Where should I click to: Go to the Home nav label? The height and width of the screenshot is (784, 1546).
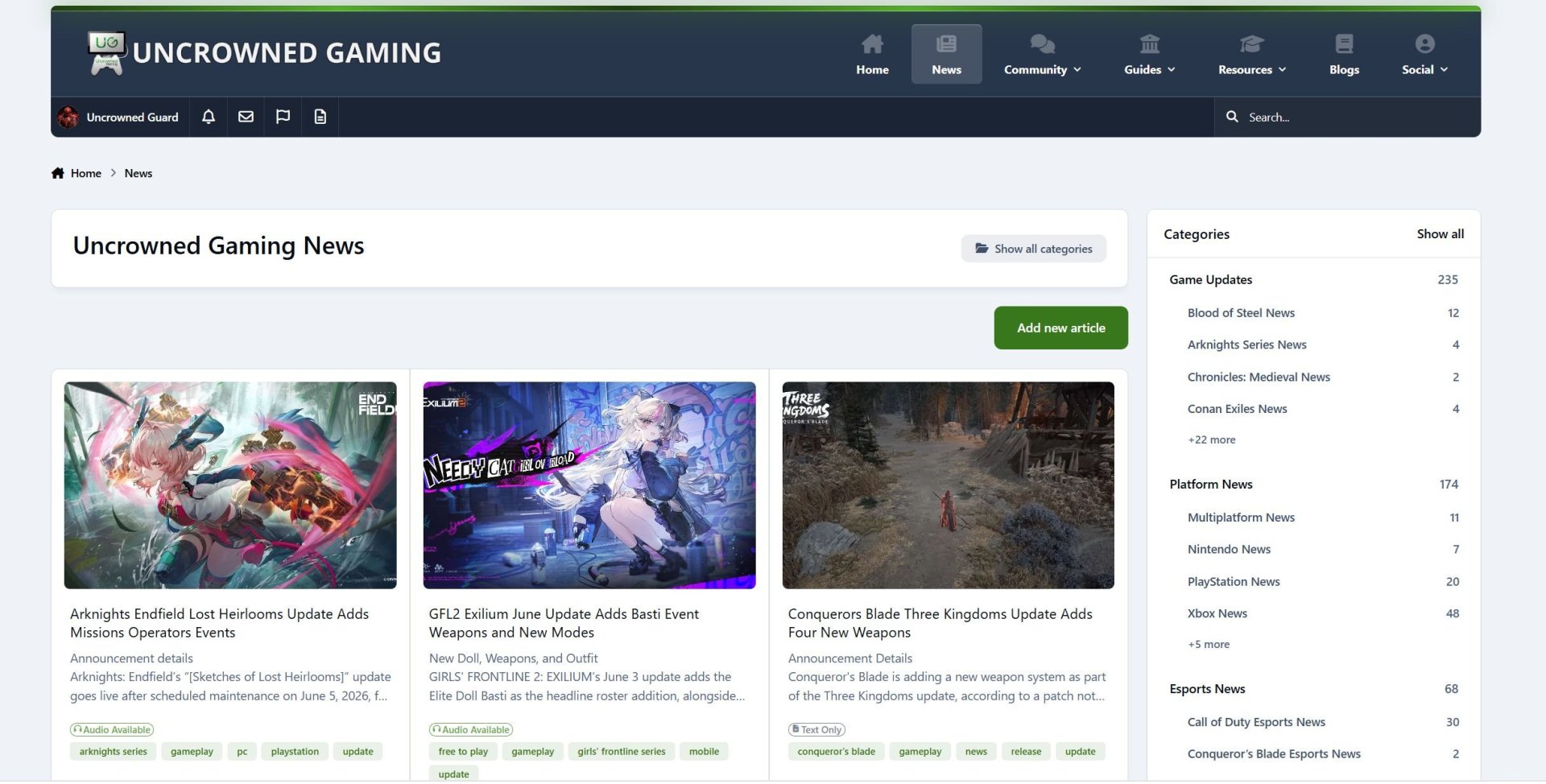(x=872, y=70)
